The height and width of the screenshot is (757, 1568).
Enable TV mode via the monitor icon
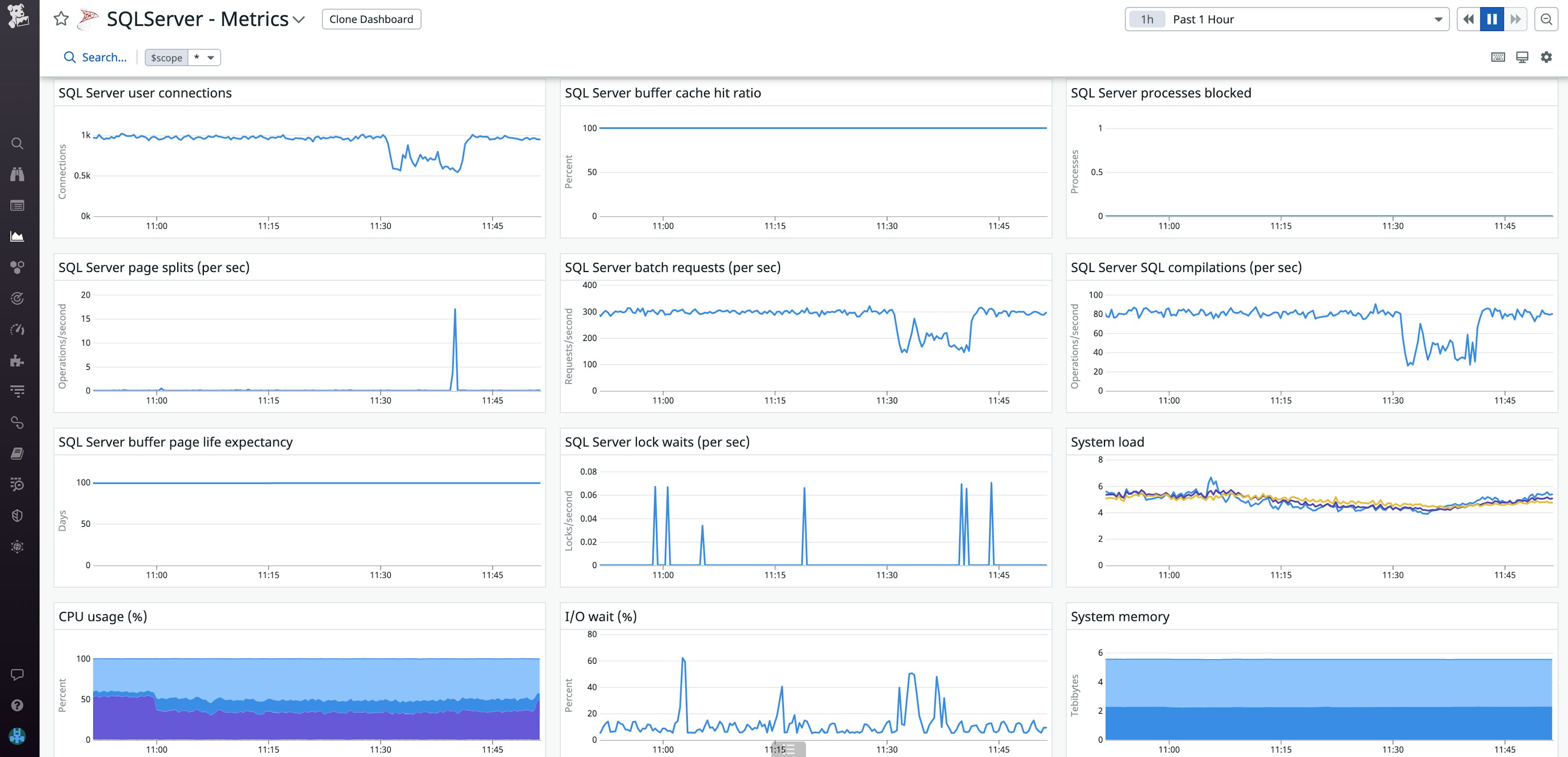coord(1522,57)
